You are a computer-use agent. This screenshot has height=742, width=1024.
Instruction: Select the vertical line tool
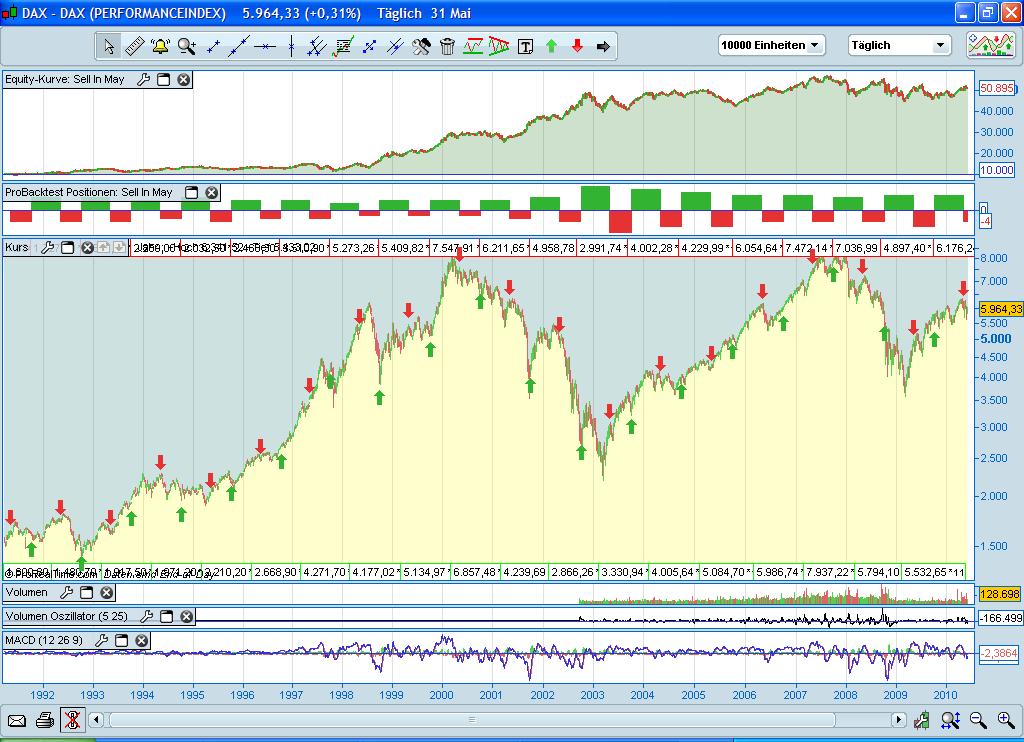pos(291,46)
